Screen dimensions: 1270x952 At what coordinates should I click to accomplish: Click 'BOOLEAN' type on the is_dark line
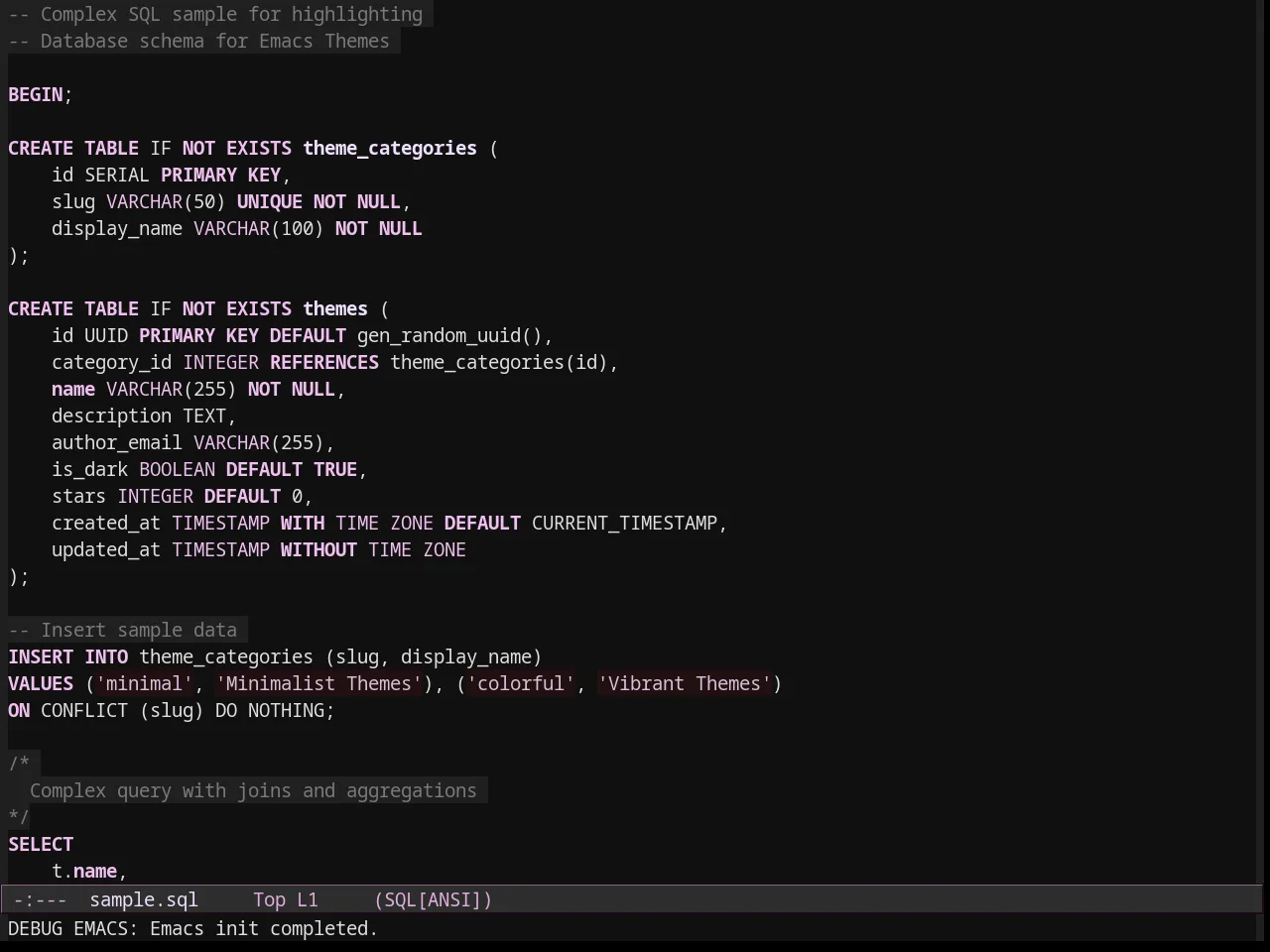[178, 470]
